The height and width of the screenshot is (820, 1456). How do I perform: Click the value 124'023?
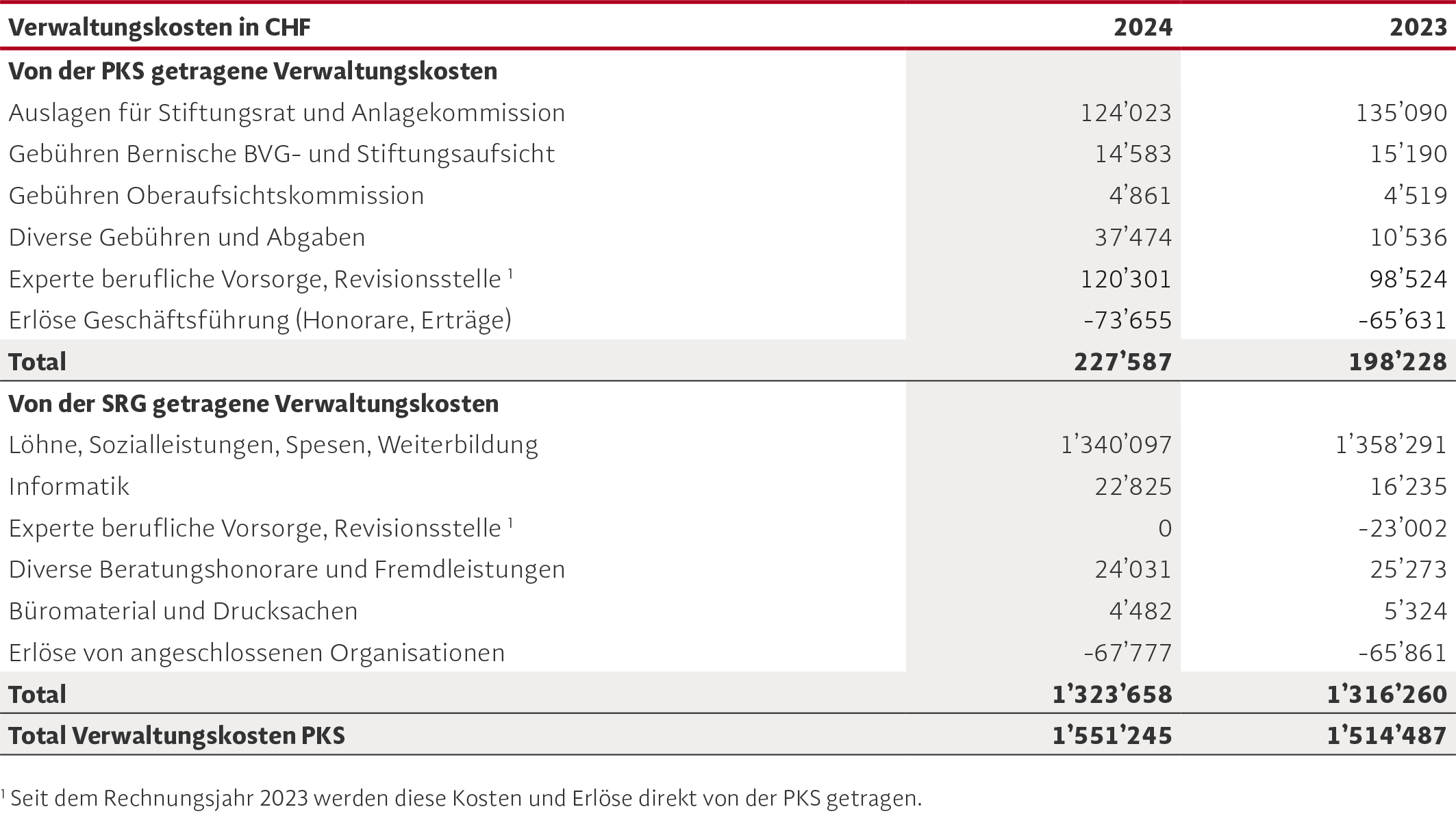tap(1126, 113)
